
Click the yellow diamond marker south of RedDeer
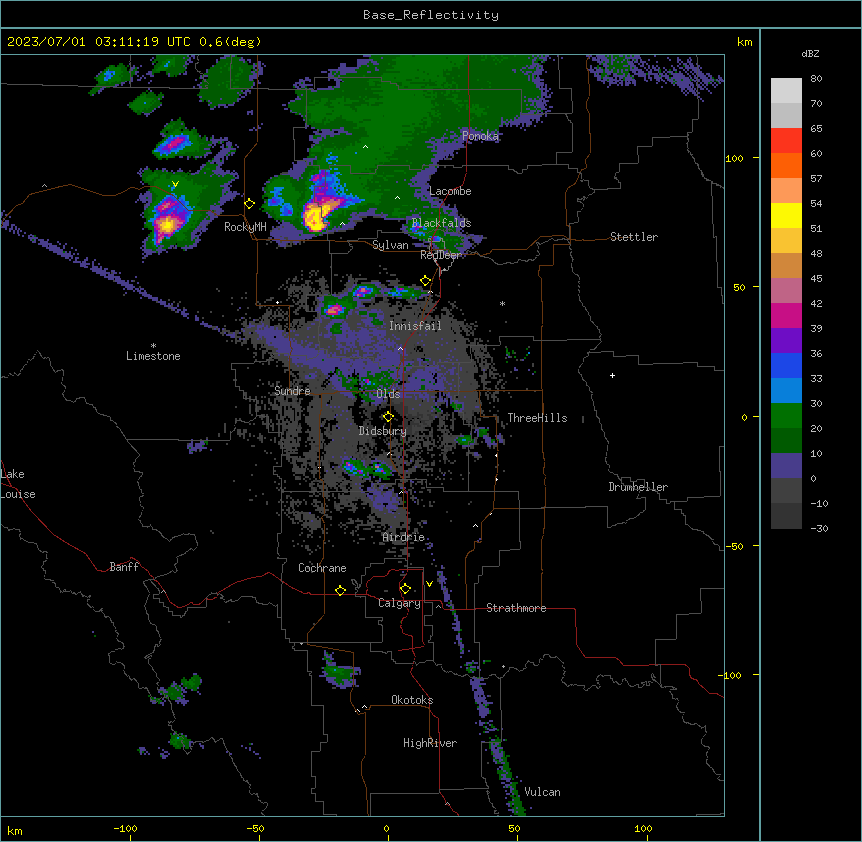426,281
